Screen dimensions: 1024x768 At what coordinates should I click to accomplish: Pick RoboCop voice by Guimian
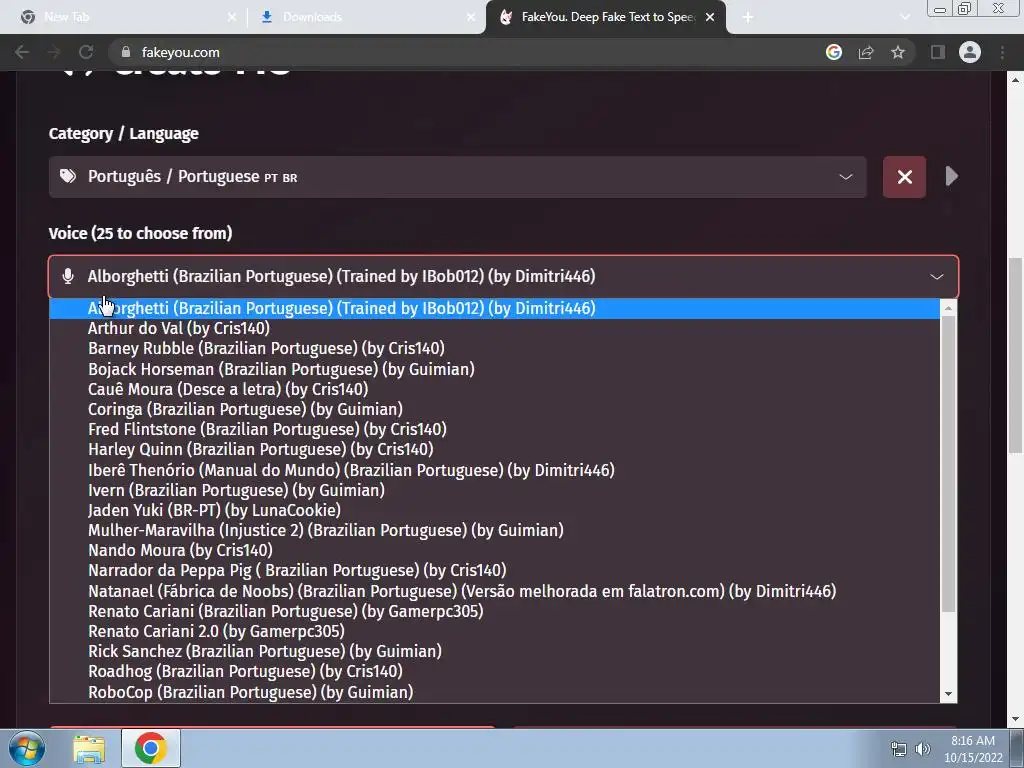tap(494, 692)
